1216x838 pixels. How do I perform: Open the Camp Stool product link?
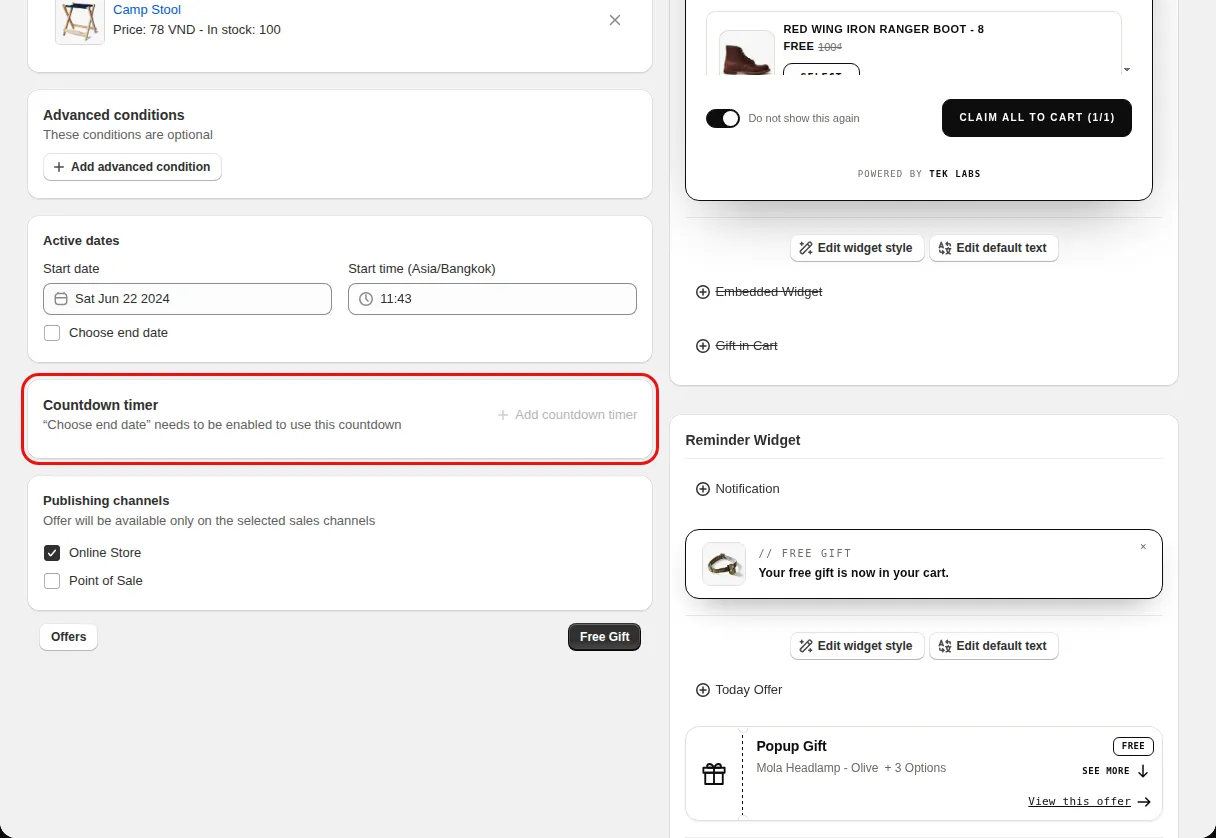point(147,10)
